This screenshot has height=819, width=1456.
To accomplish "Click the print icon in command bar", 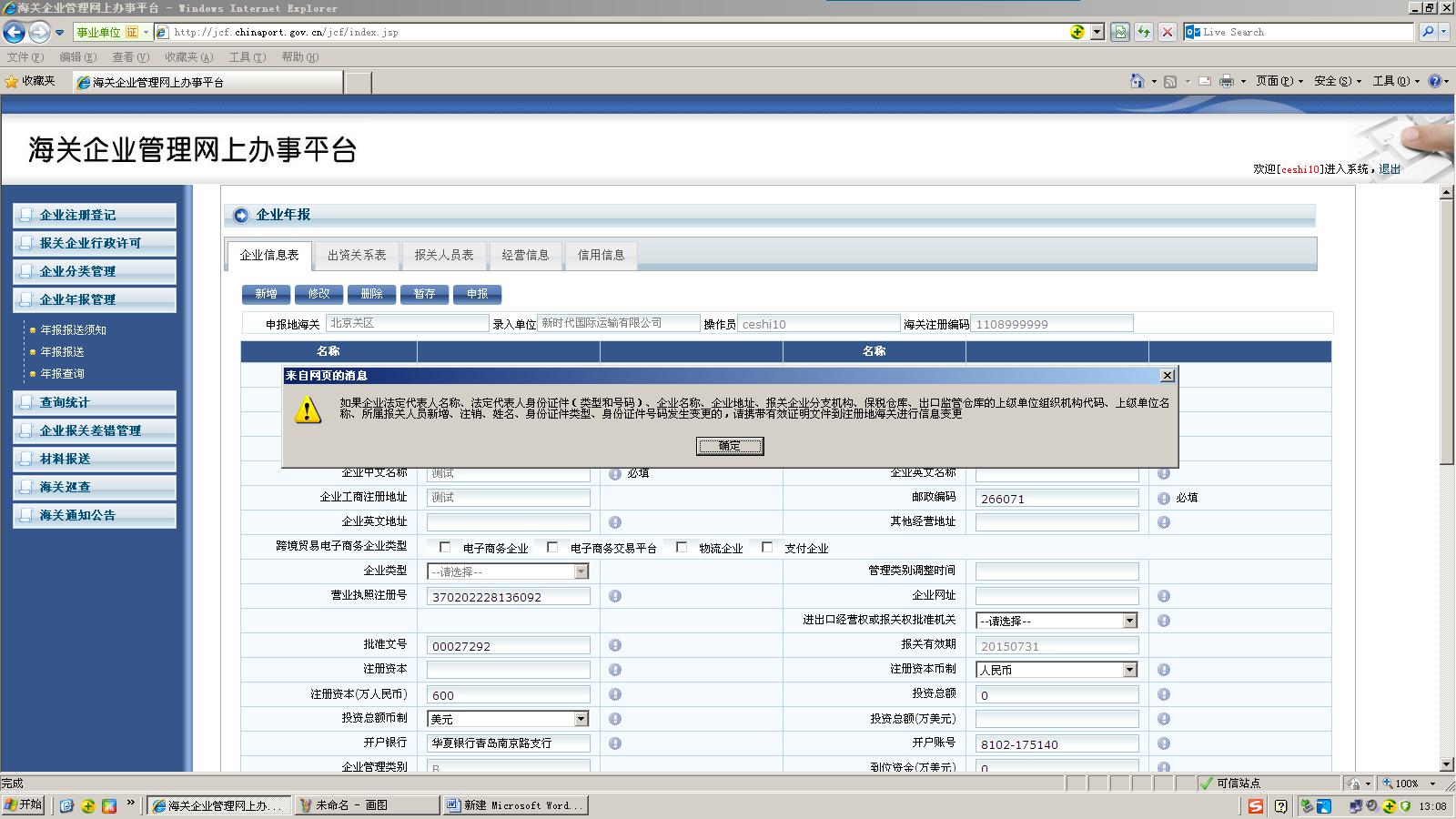I will (1226, 81).
